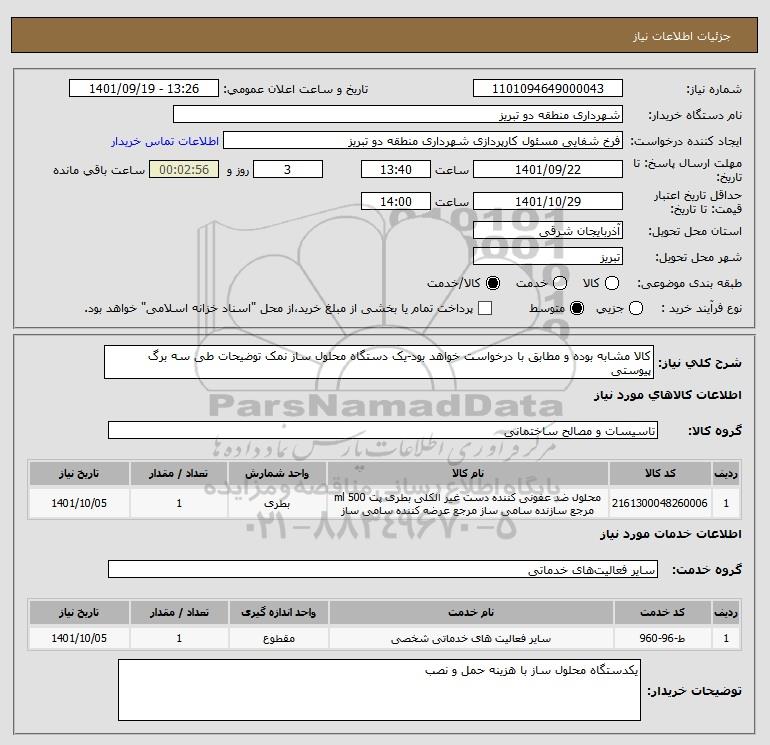Choose the جزیی purchase type radio
The height and width of the screenshot is (745, 770).
pyautogui.click(x=636, y=308)
